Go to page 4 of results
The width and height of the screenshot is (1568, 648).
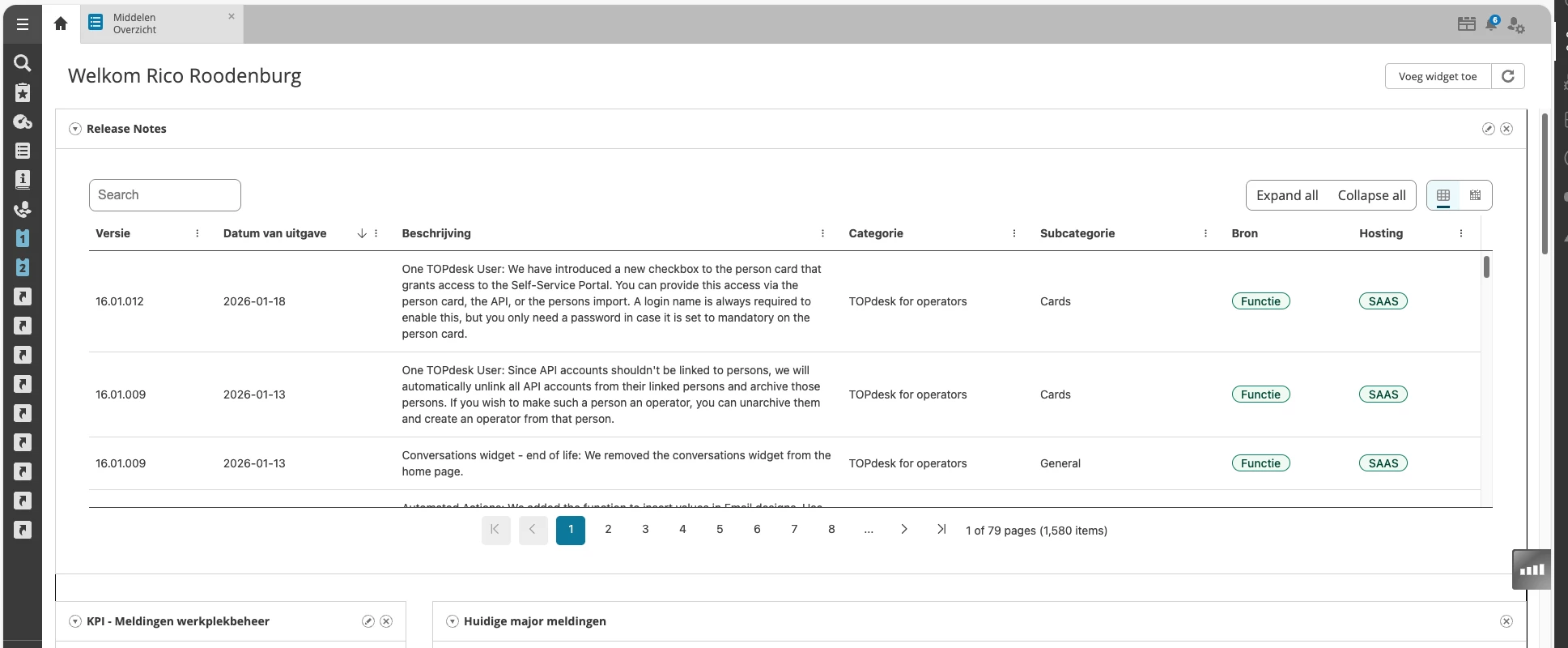click(682, 530)
